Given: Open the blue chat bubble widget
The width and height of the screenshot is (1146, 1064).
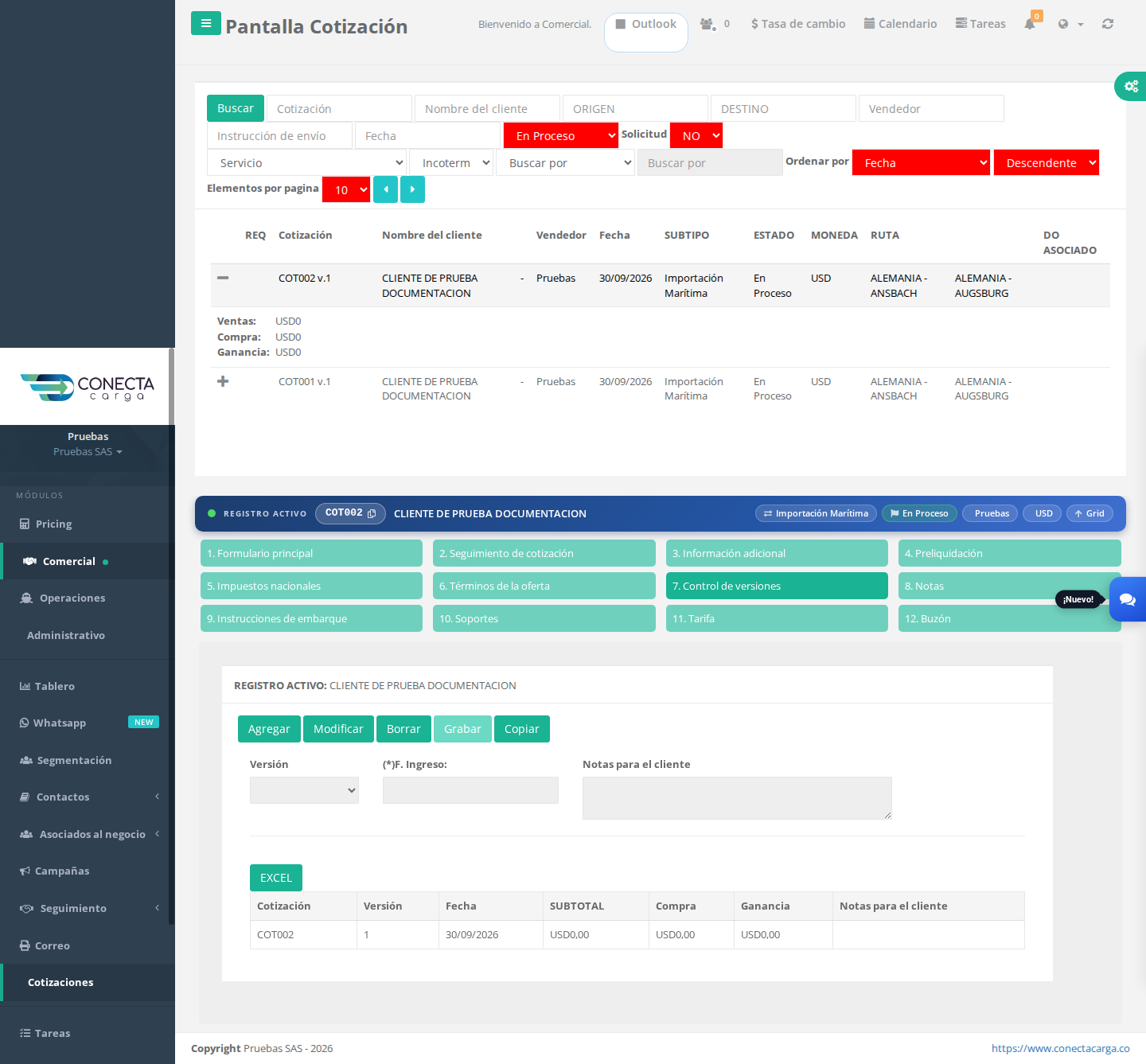Looking at the screenshot, I should [x=1128, y=599].
